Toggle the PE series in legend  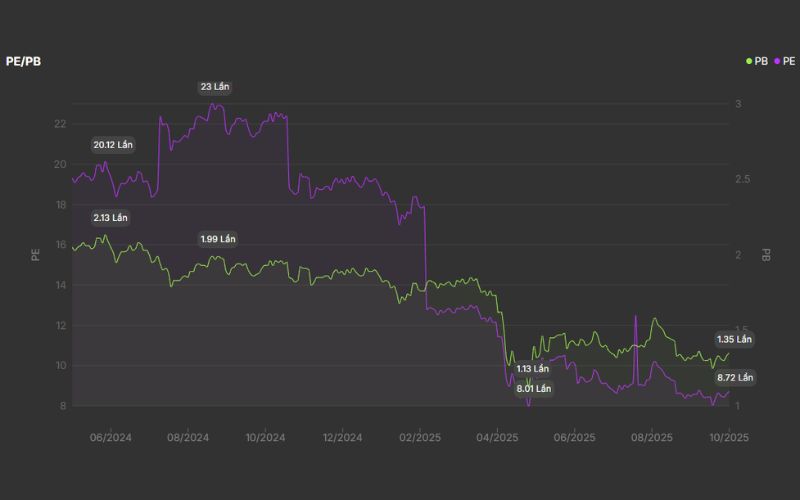[x=788, y=62]
